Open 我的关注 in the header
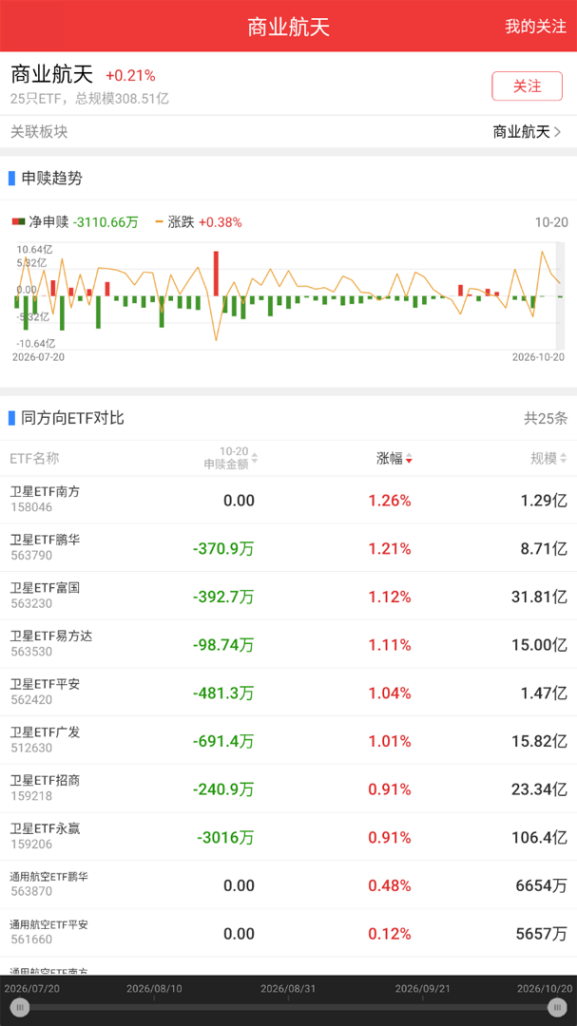This screenshot has height=1026, width=577. click(535, 27)
